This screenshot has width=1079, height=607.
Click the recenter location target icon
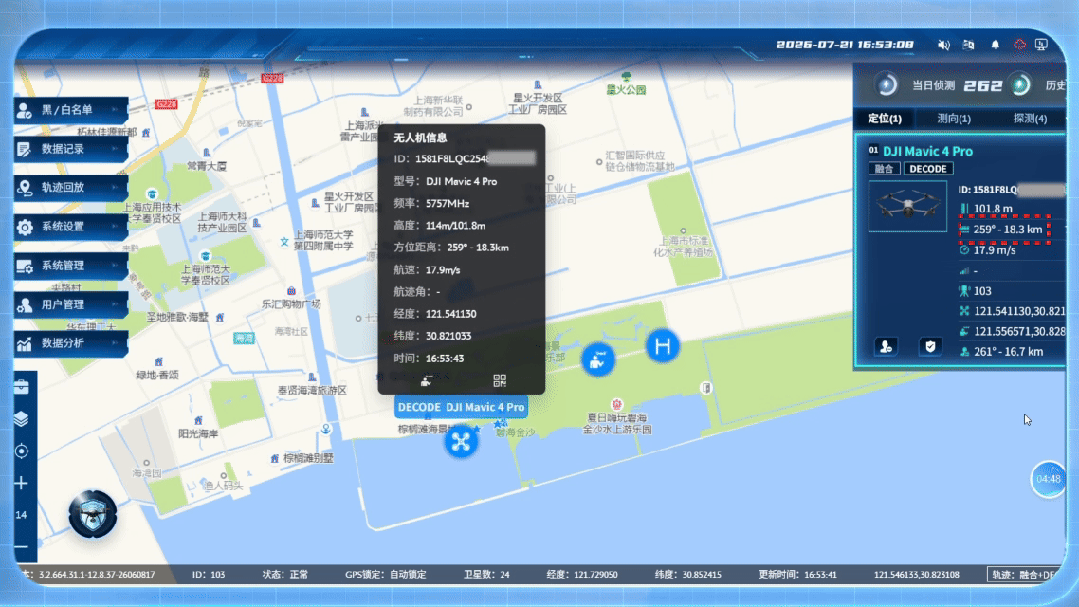click(21, 451)
